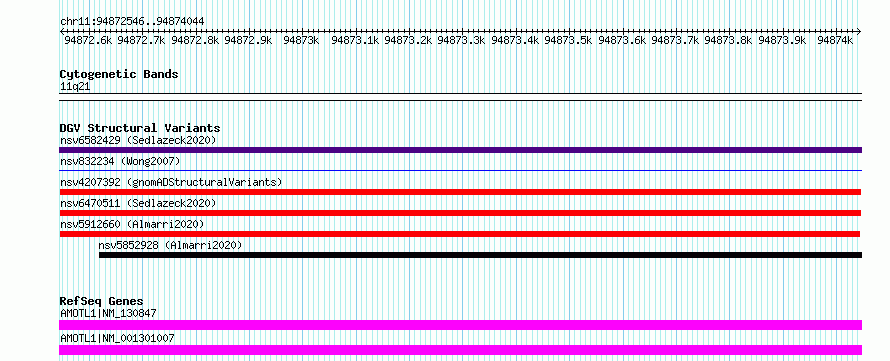Click the 94873.5k ruler position
The height and width of the screenshot is (361, 890).
pos(568,40)
